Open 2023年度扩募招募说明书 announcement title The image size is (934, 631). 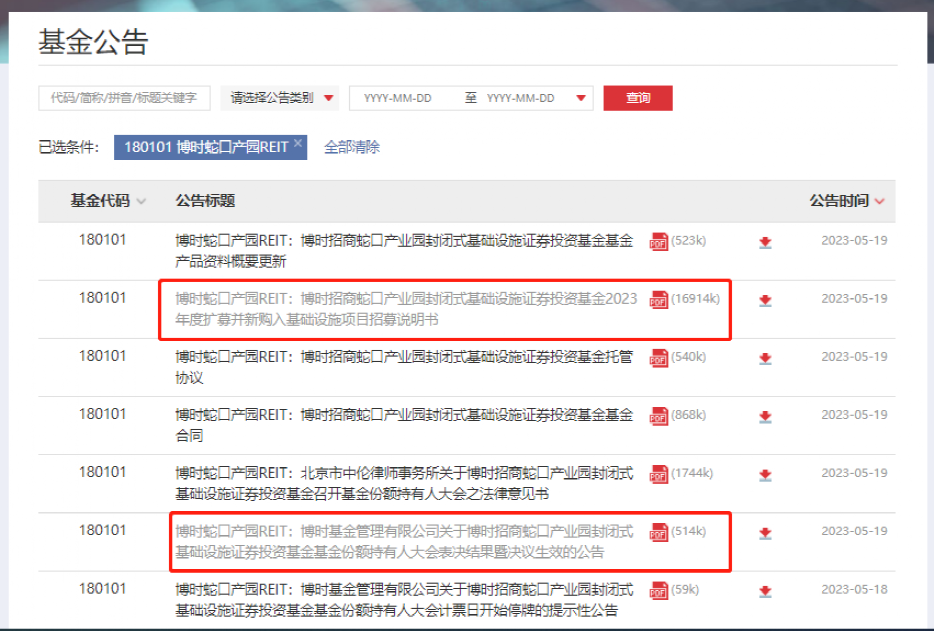[406, 309]
